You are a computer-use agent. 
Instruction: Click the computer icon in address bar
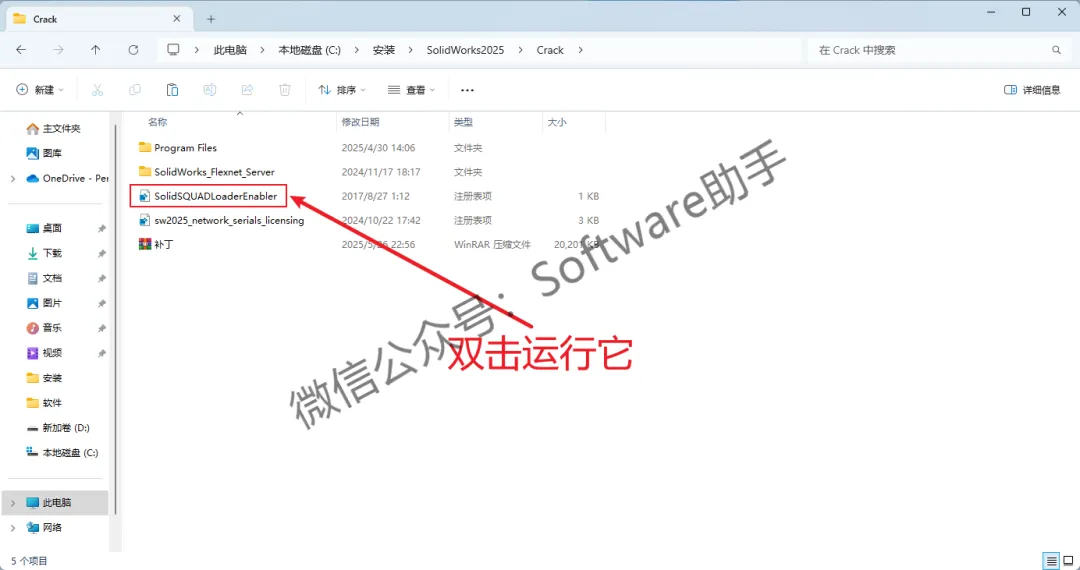174,50
